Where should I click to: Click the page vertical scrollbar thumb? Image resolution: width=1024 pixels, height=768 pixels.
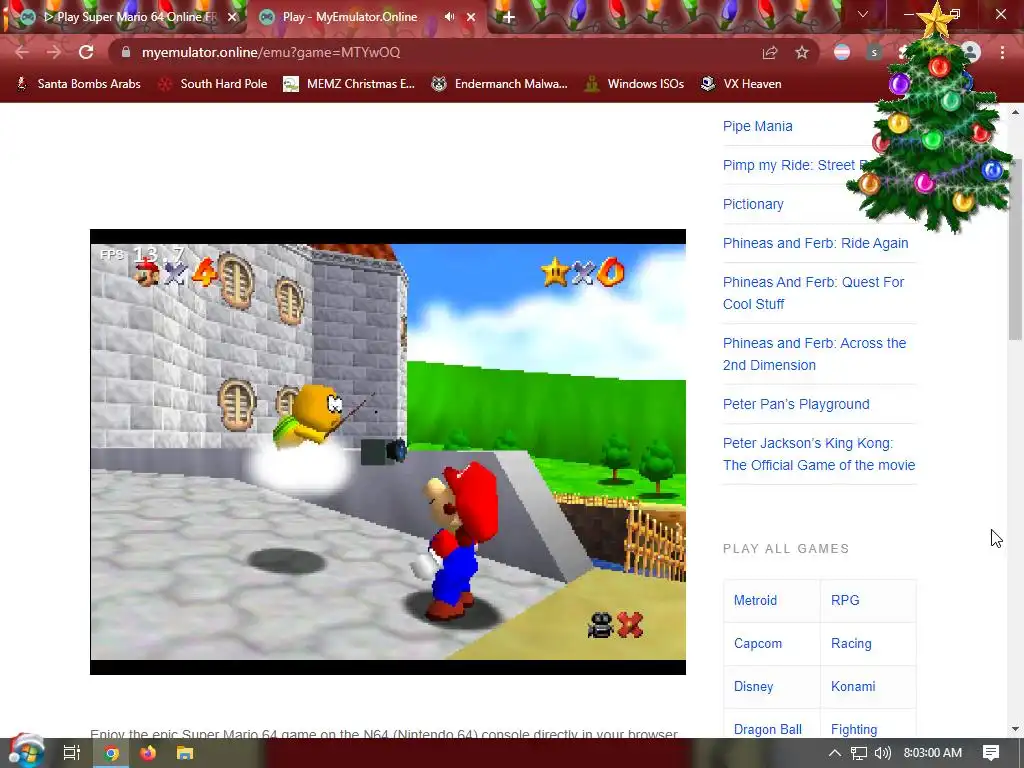tap(1015, 248)
